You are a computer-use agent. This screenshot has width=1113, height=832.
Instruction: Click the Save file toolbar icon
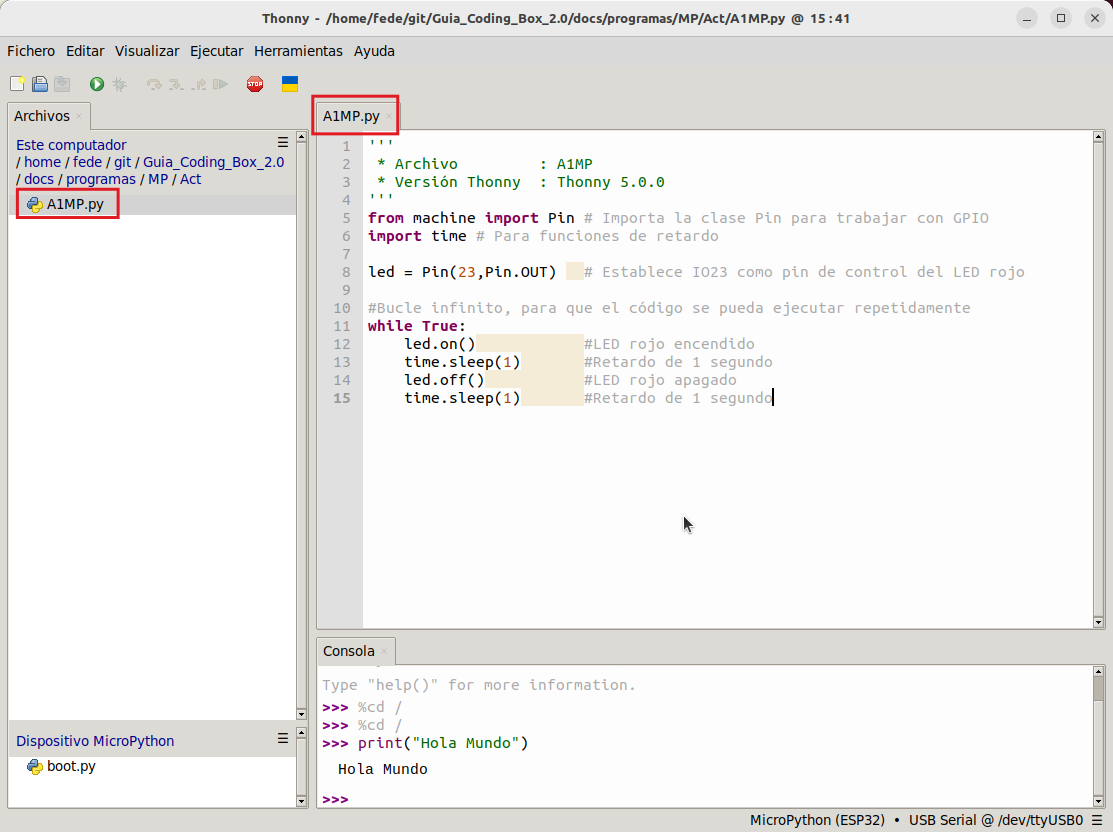62,84
